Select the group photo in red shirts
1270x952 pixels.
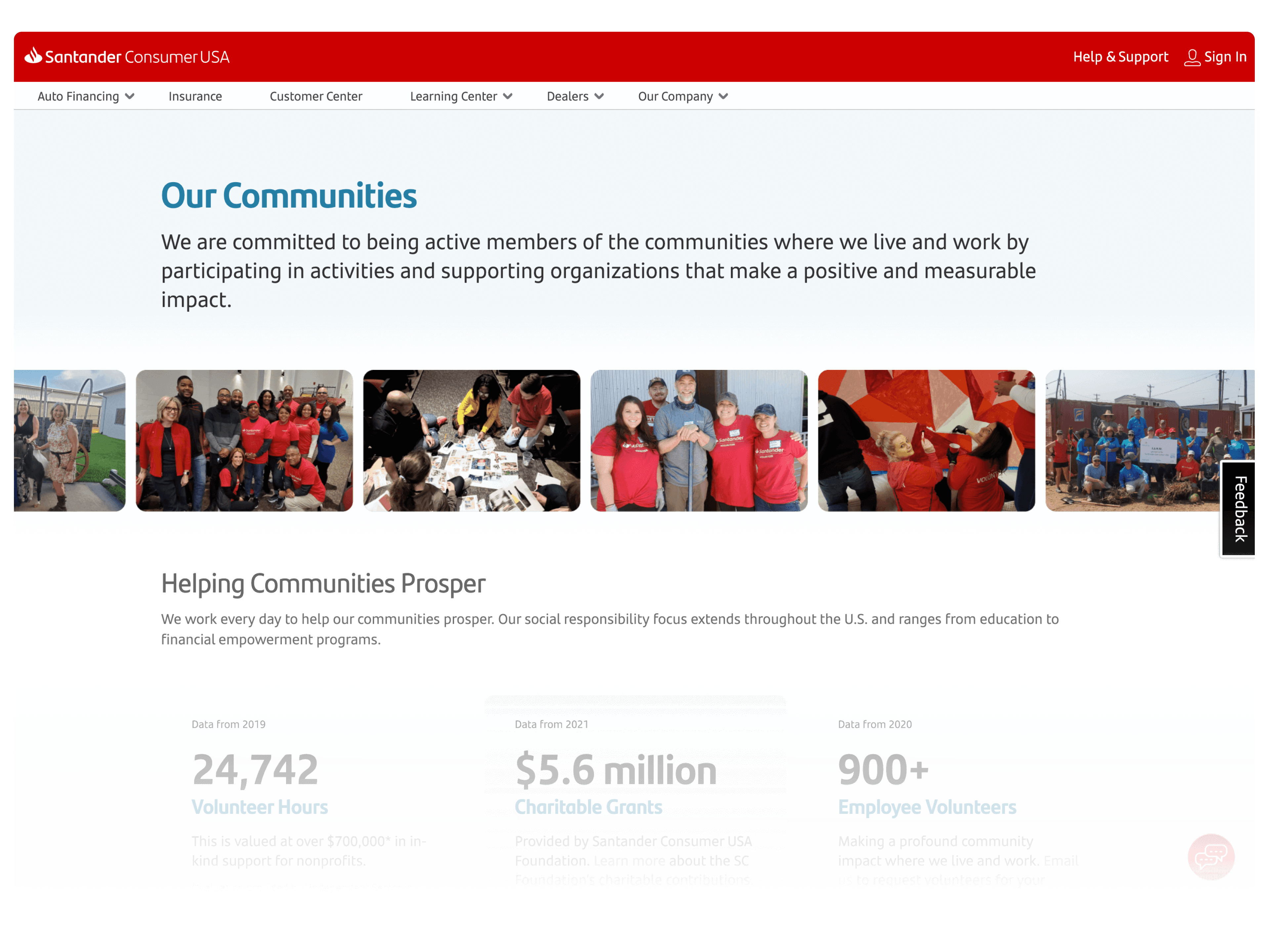tap(244, 441)
